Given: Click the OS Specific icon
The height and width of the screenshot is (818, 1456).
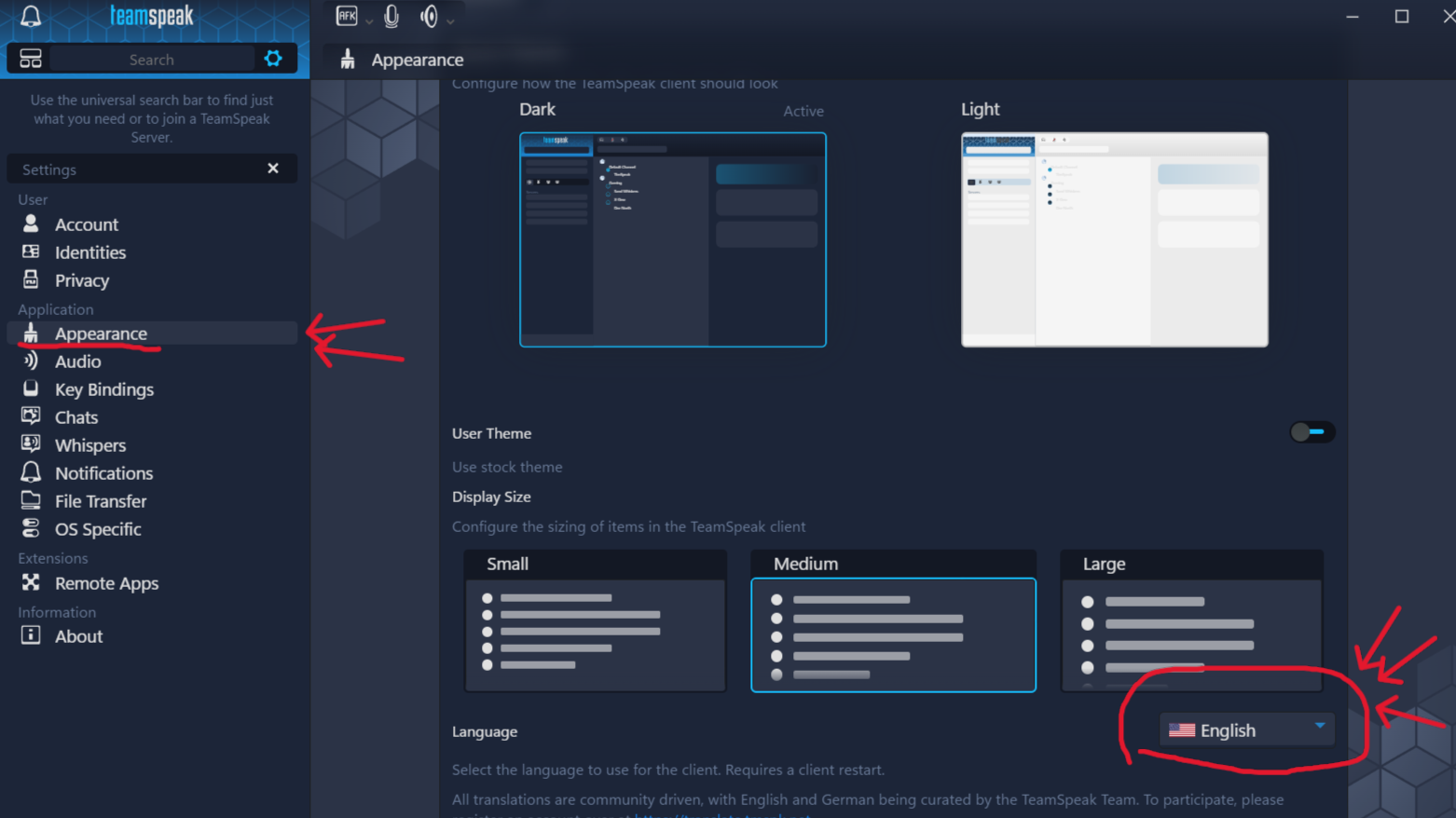Looking at the screenshot, I should tap(31, 528).
